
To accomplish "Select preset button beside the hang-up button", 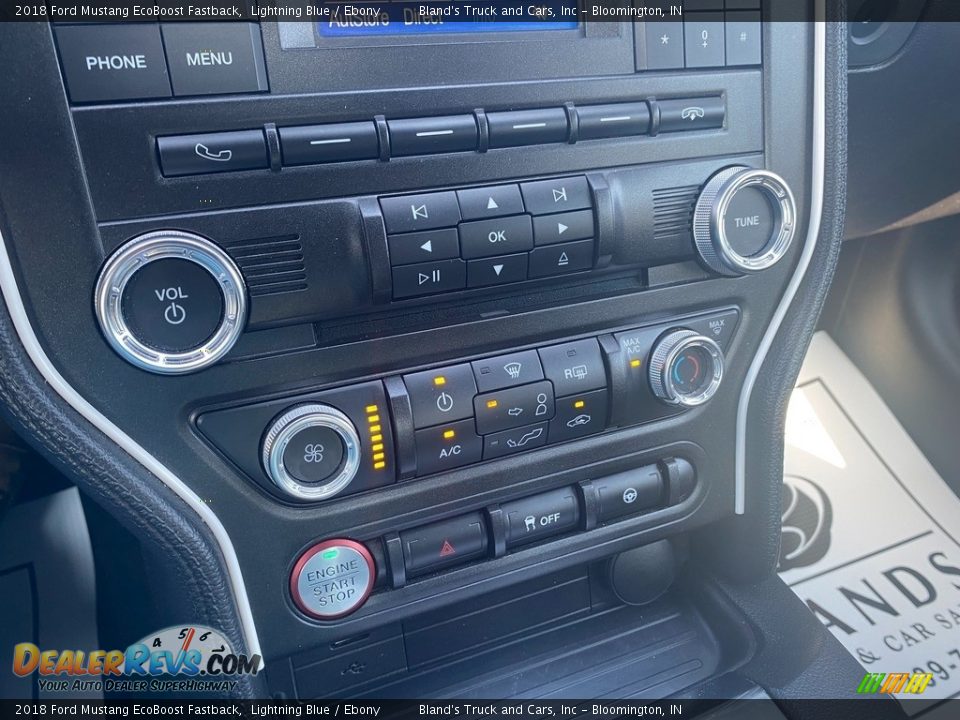I will point(613,119).
